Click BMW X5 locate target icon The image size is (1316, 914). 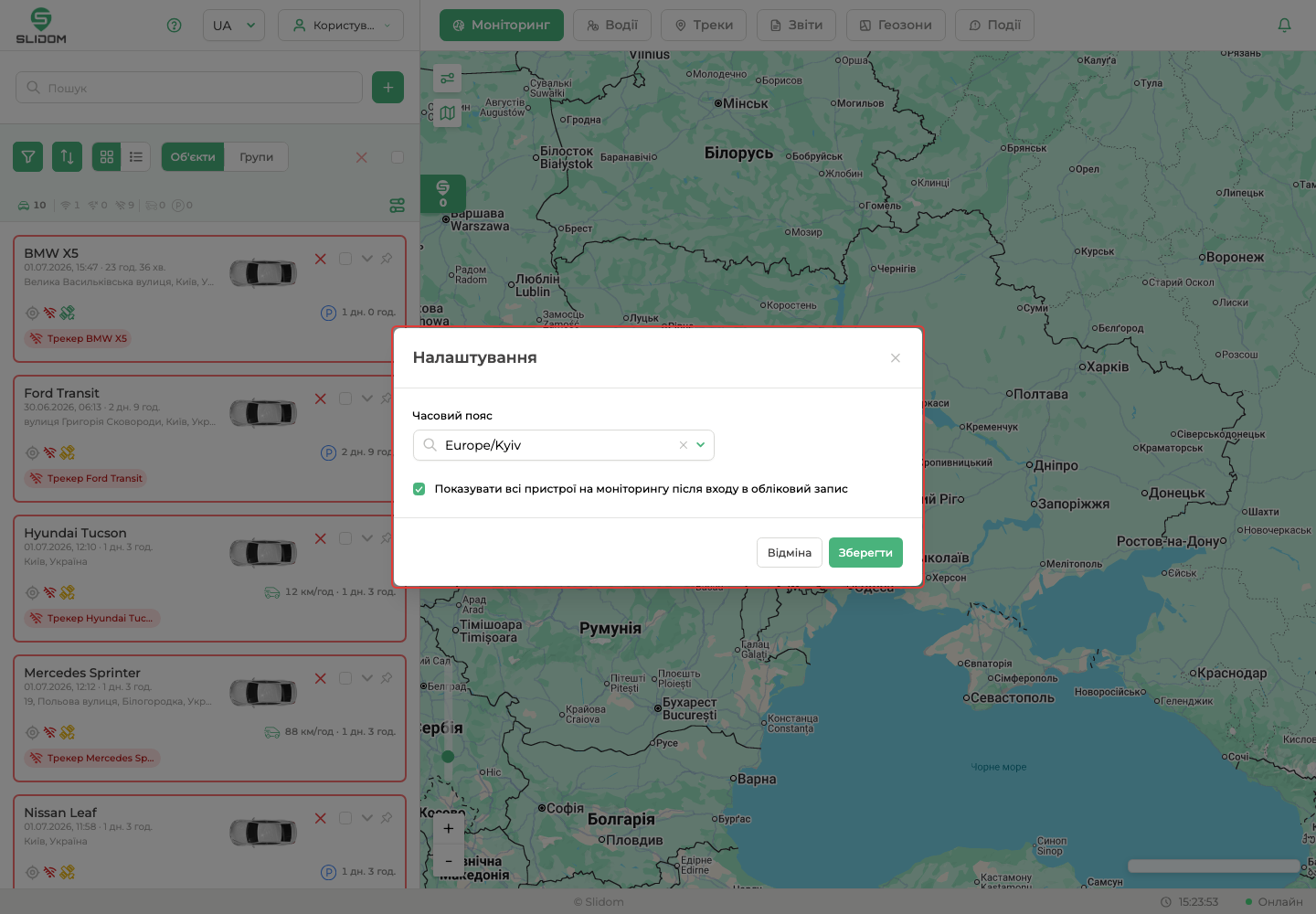(x=32, y=313)
